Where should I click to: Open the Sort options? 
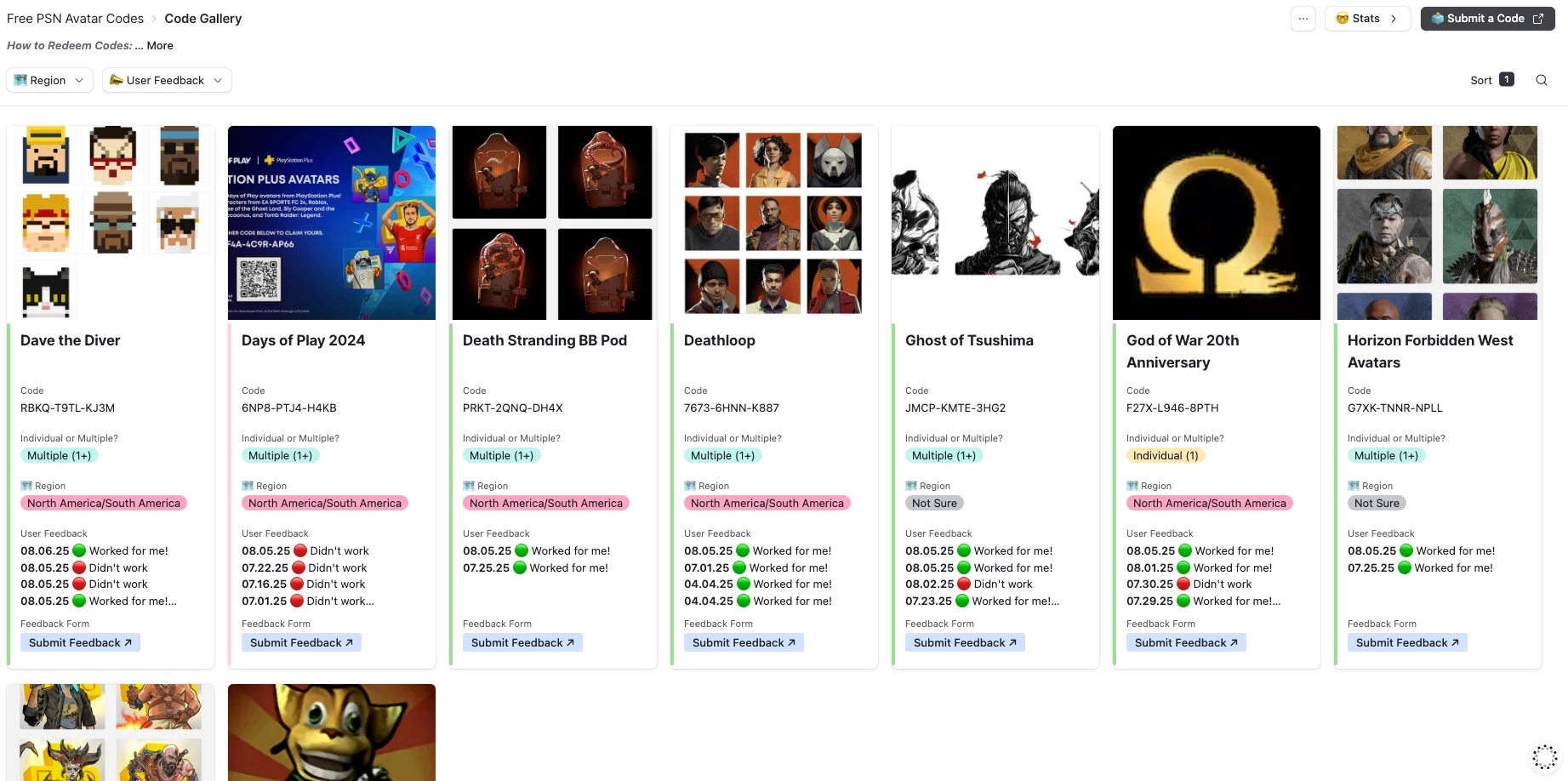[1491, 80]
